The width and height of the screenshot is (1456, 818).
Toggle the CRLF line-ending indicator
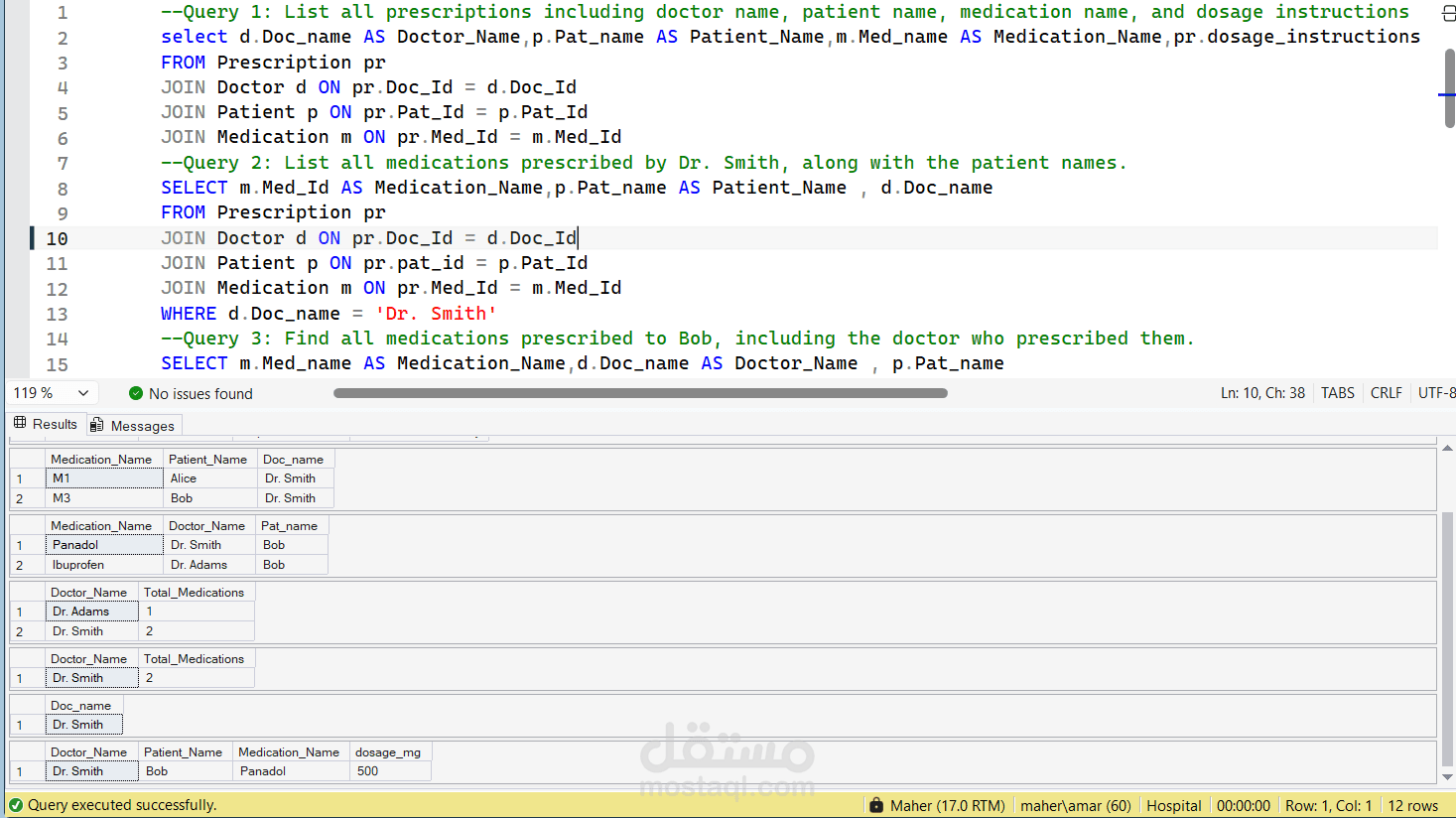pyautogui.click(x=1386, y=393)
